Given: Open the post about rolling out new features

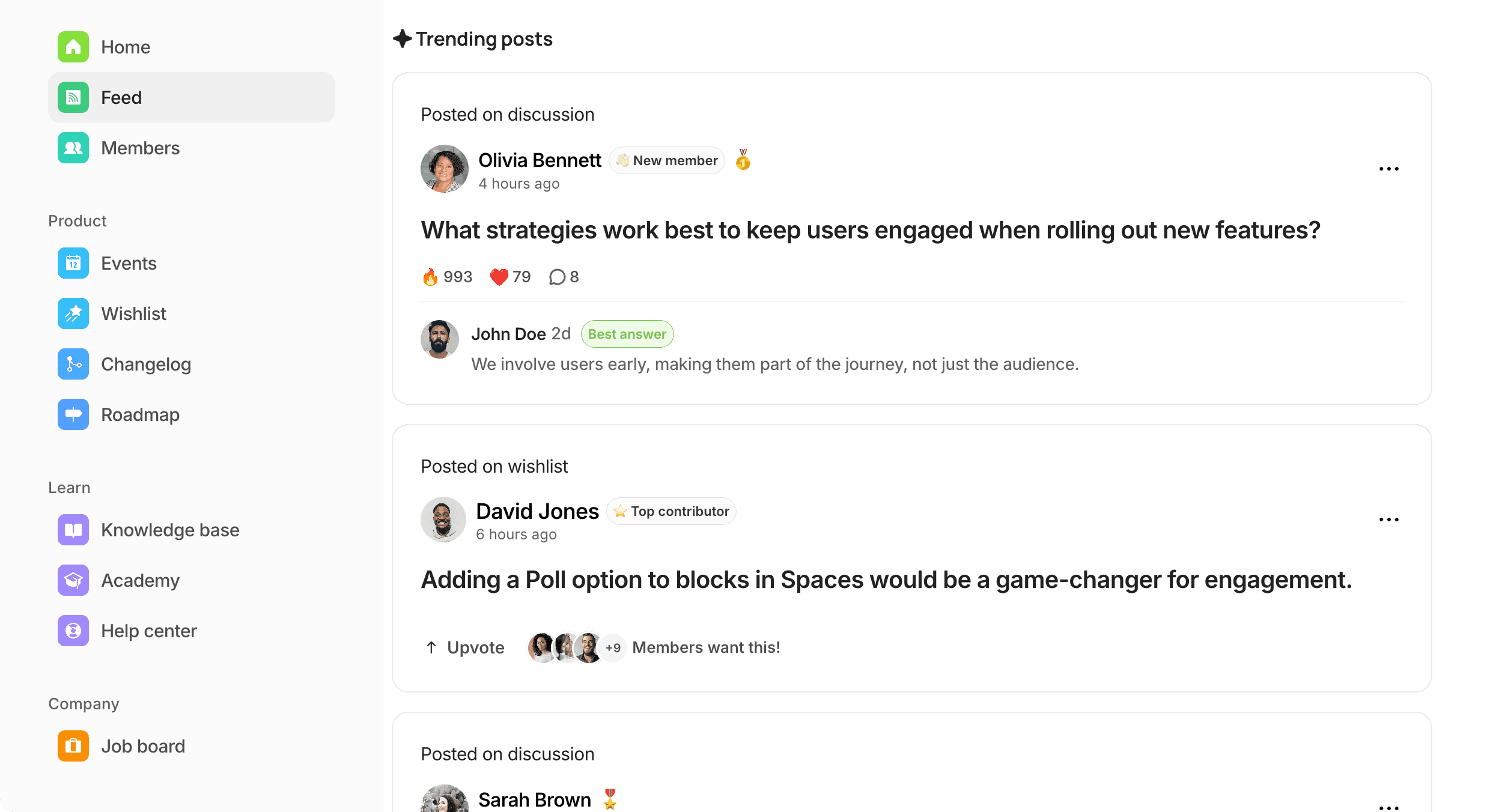Looking at the screenshot, I should click(x=871, y=231).
